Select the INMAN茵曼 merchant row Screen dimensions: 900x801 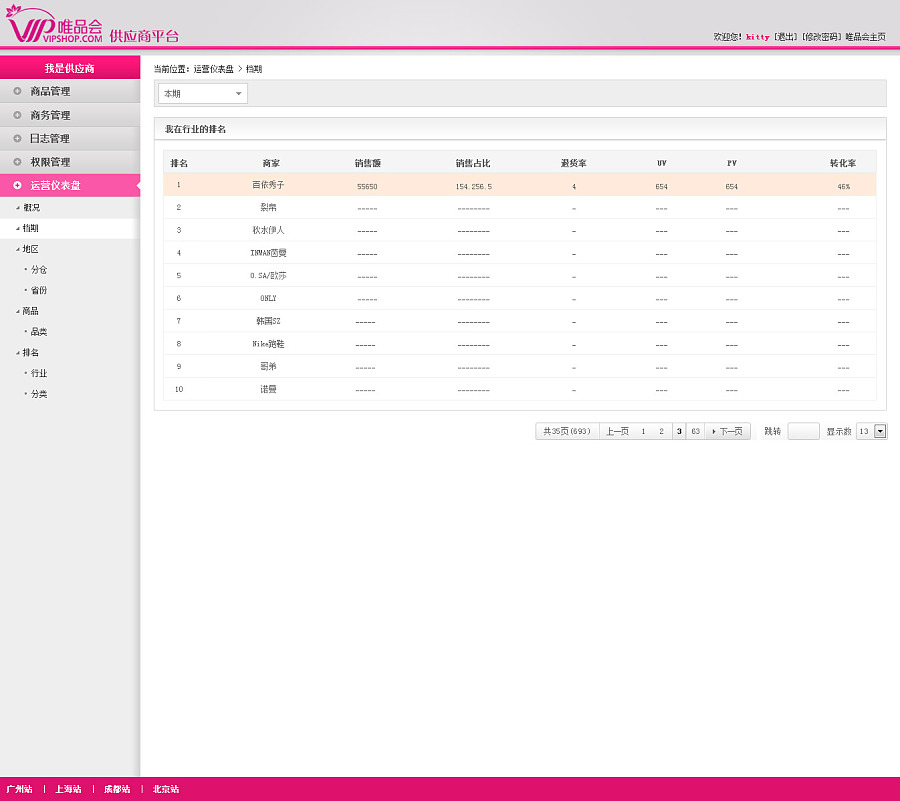519,252
